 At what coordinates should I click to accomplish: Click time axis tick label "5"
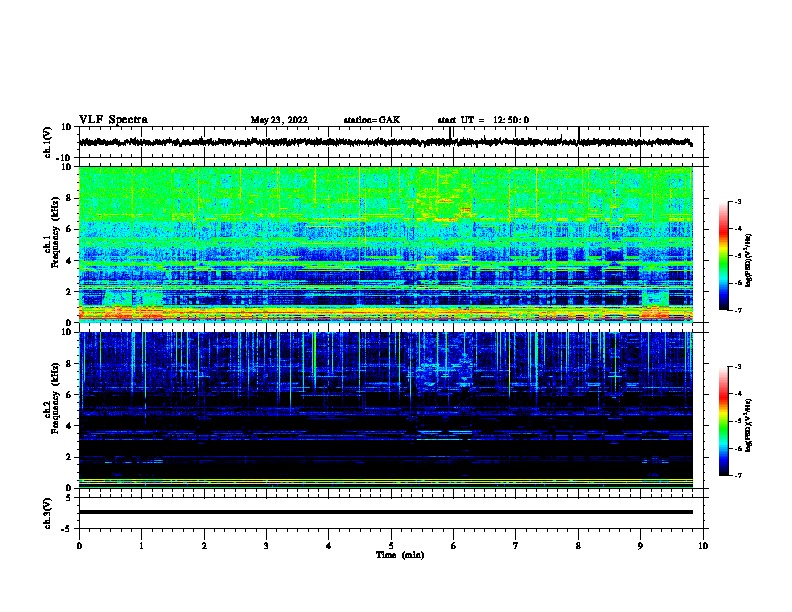391,546
